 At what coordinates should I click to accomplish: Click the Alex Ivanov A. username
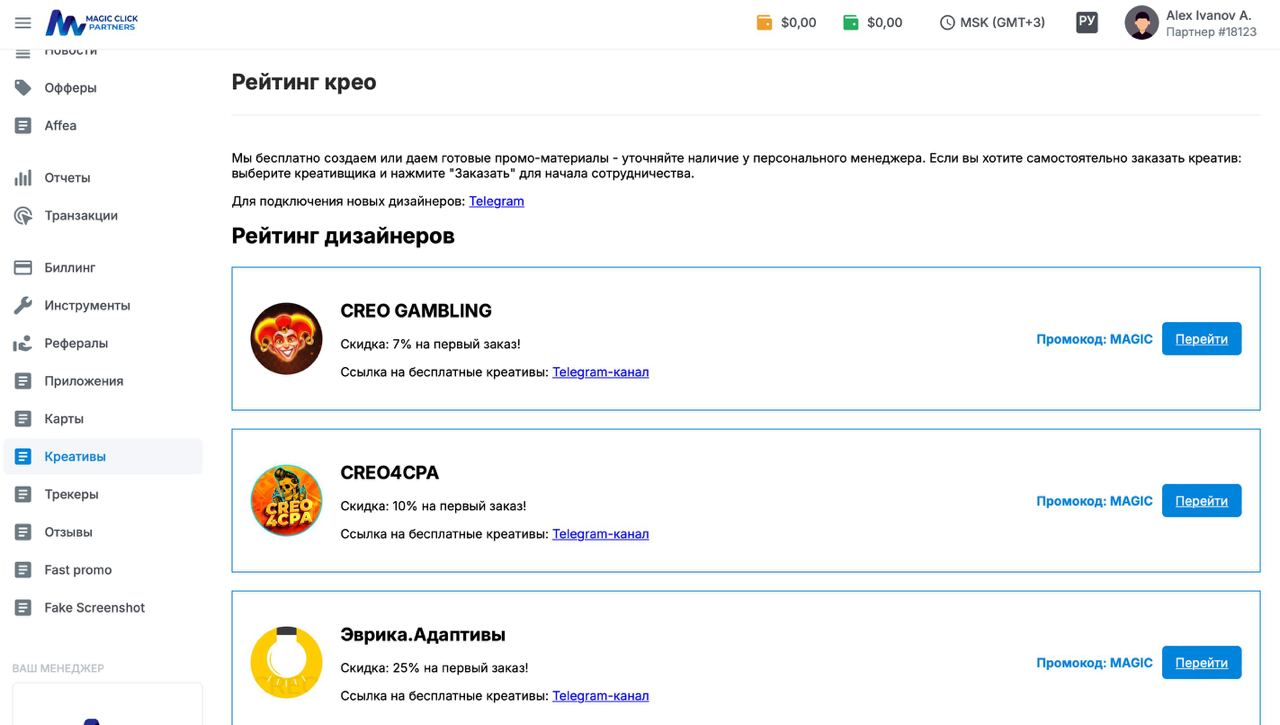coord(1208,15)
